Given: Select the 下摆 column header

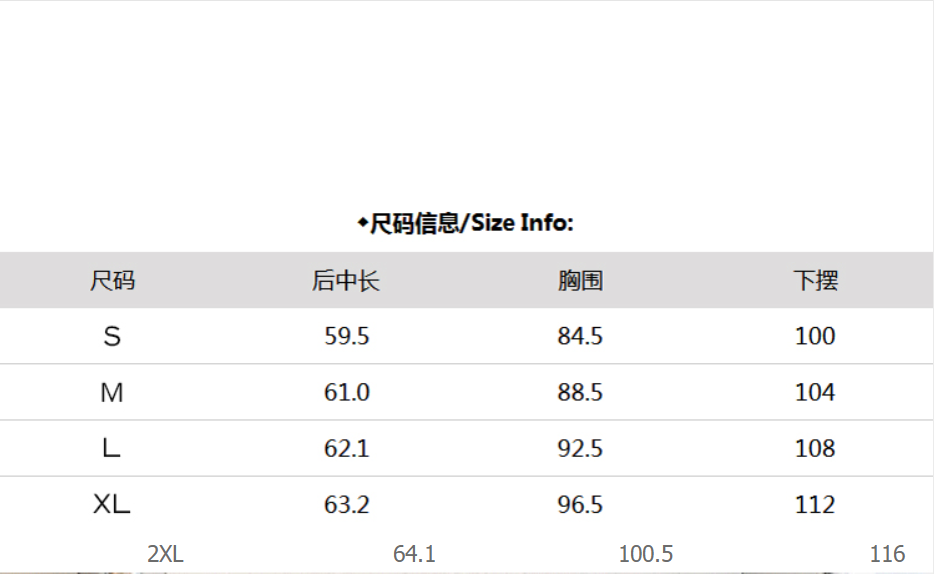Looking at the screenshot, I should [815, 281].
